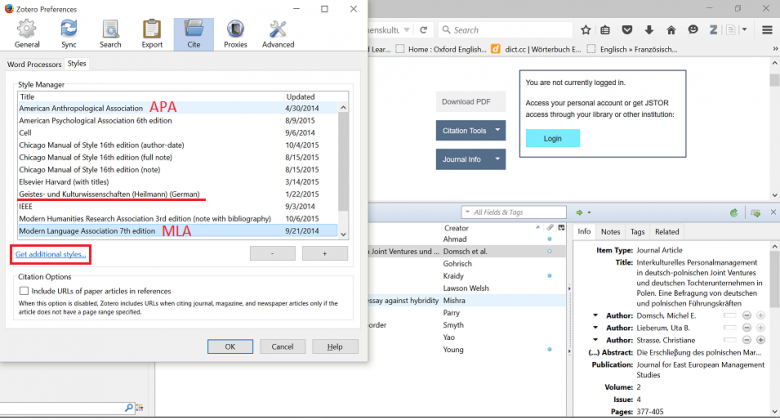Click the smiley chat icon in toolbar

[693, 30]
